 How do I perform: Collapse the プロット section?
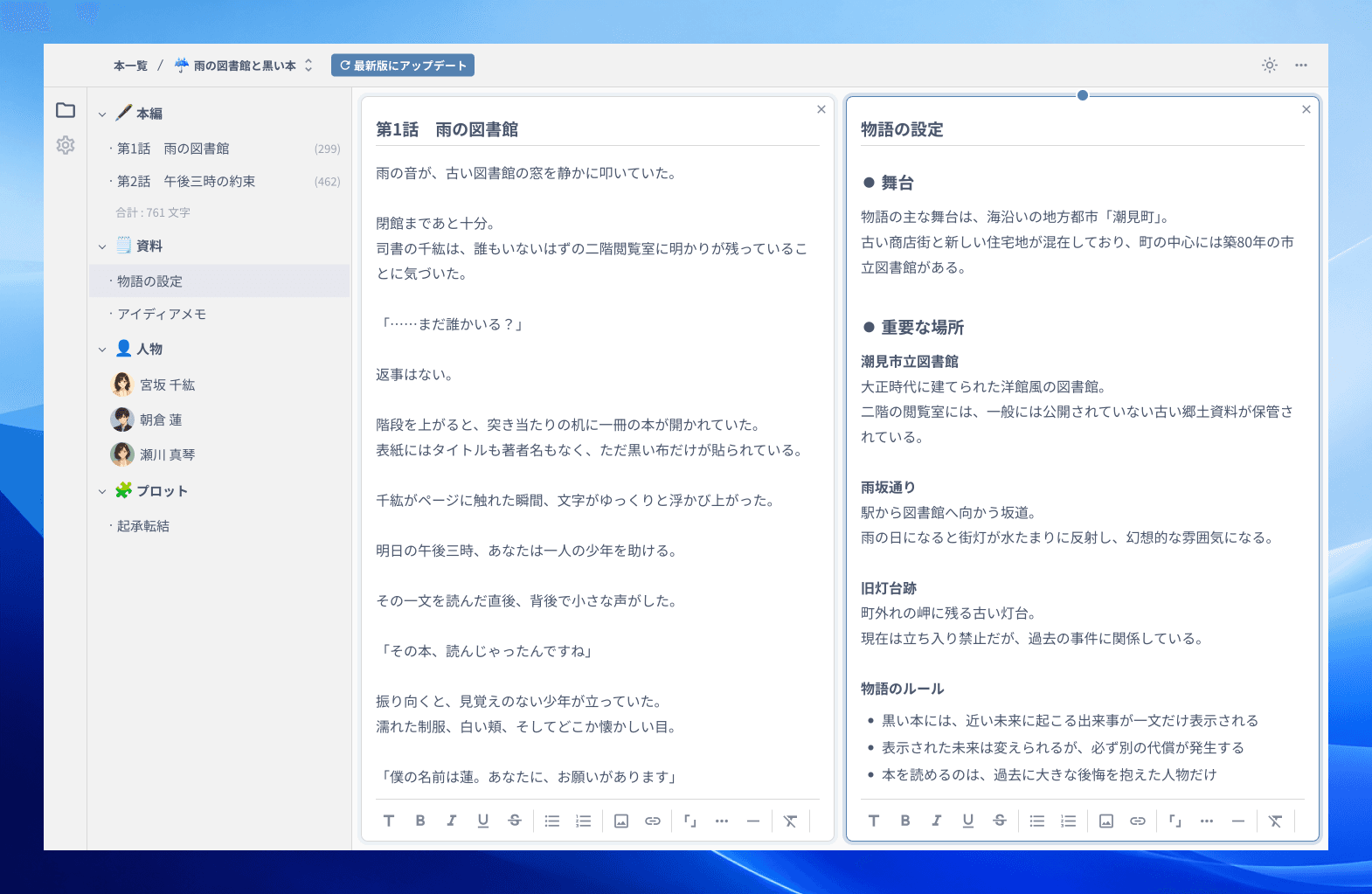tap(102, 492)
